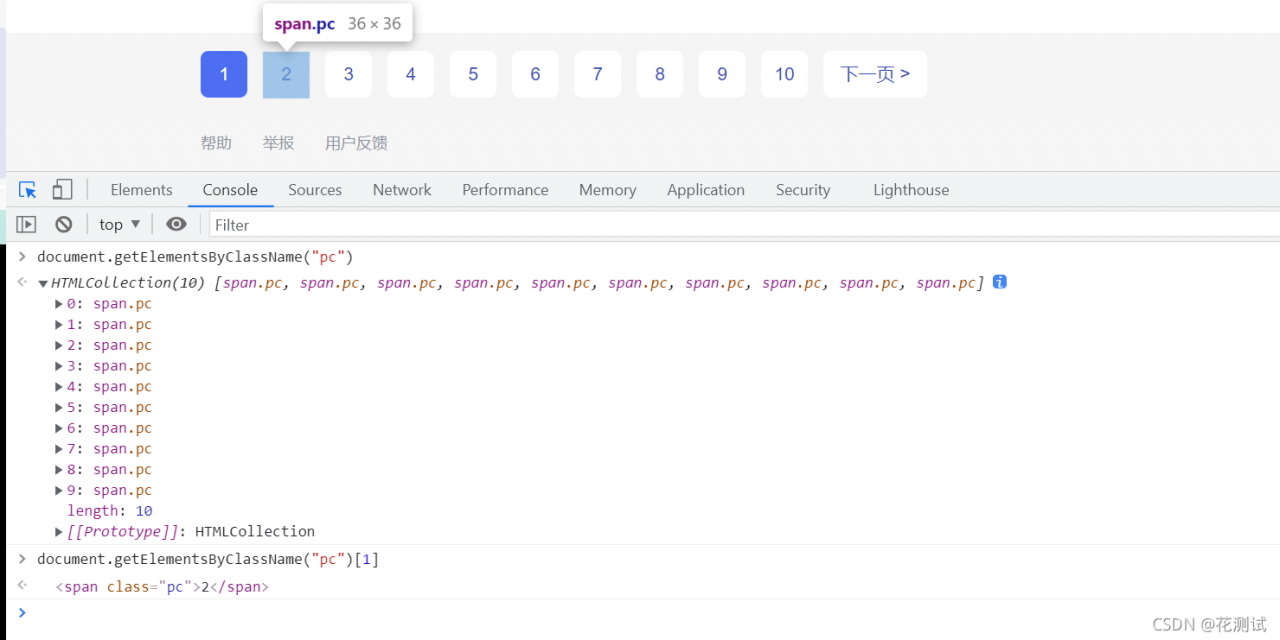Screen dimensions: 1280x640
Task: Click the 下一页 next page button
Action: pyautogui.click(x=875, y=74)
